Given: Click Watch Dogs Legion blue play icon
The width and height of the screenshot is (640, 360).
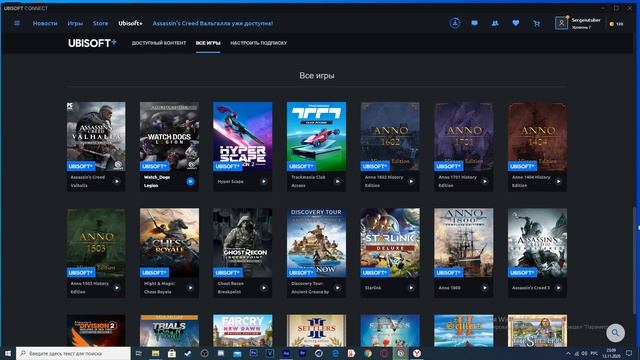Looking at the screenshot, I should pos(190,182).
